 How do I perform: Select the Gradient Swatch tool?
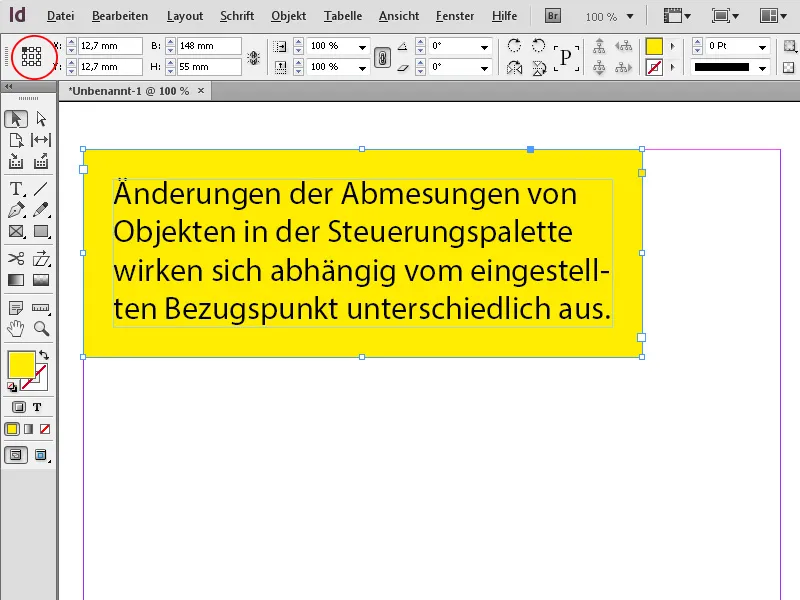(x=16, y=280)
